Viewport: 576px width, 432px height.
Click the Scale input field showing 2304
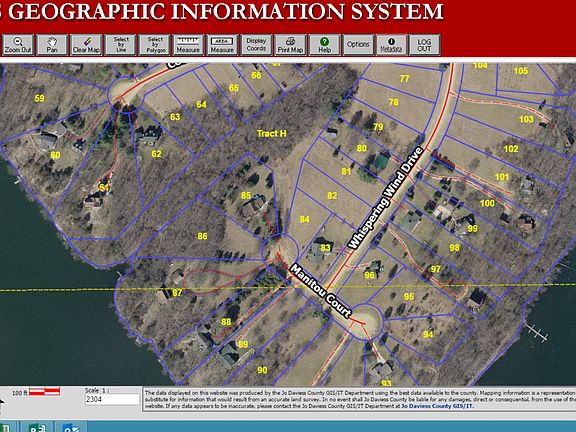coord(112,399)
